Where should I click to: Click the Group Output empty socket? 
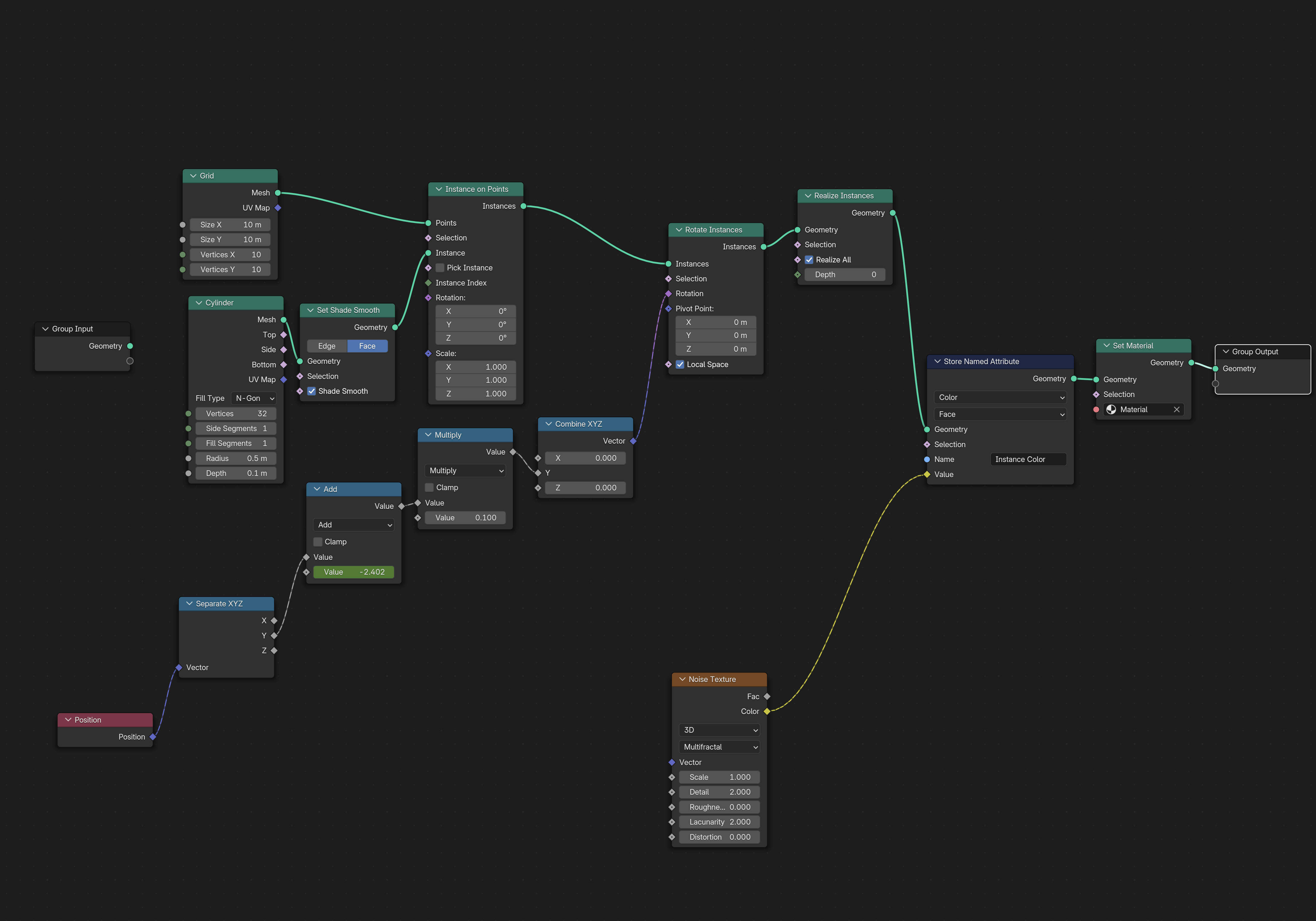(x=1216, y=384)
